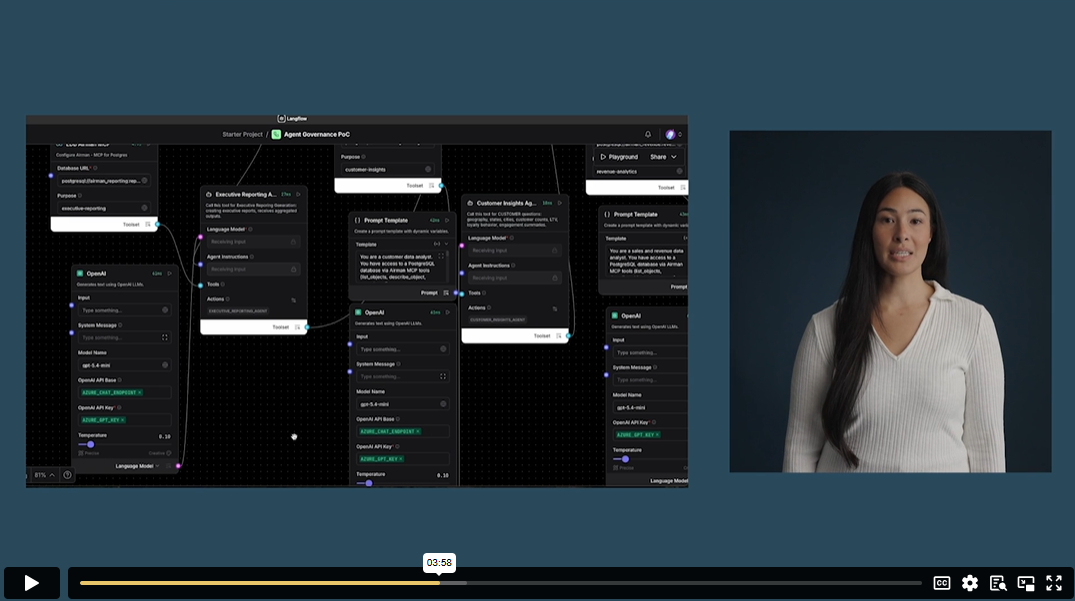Click Actions edit icon on Customer Insights Agent

tap(555, 309)
